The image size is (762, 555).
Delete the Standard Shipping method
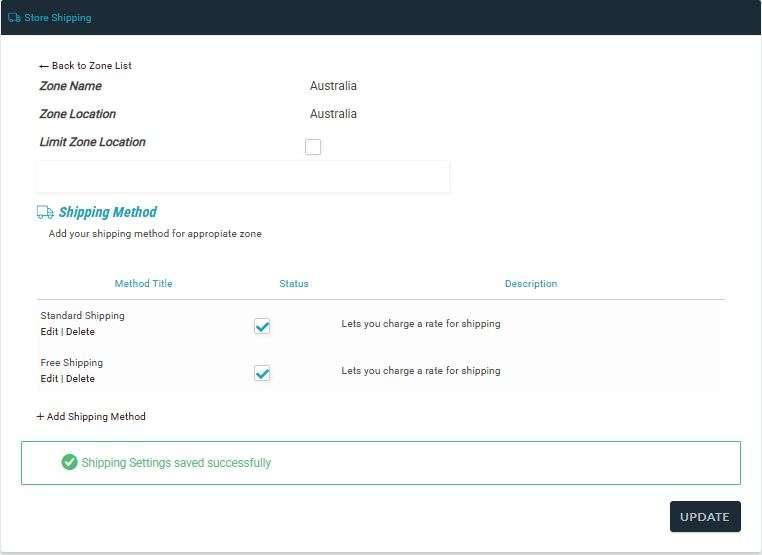point(80,332)
